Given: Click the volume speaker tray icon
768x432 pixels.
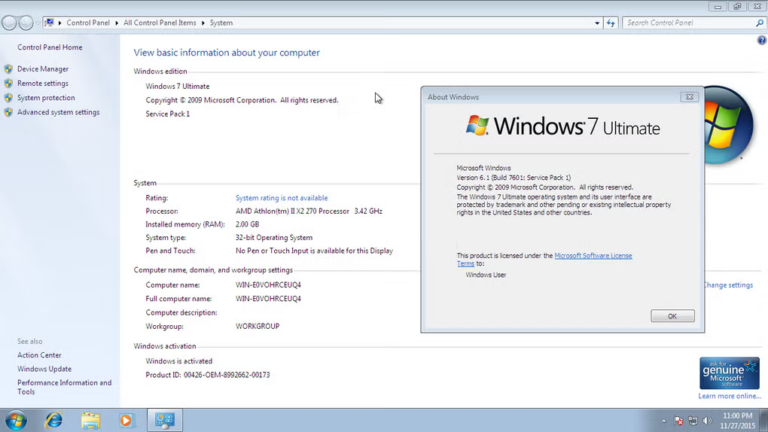Looking at the screenshot, I should point(707,420).
